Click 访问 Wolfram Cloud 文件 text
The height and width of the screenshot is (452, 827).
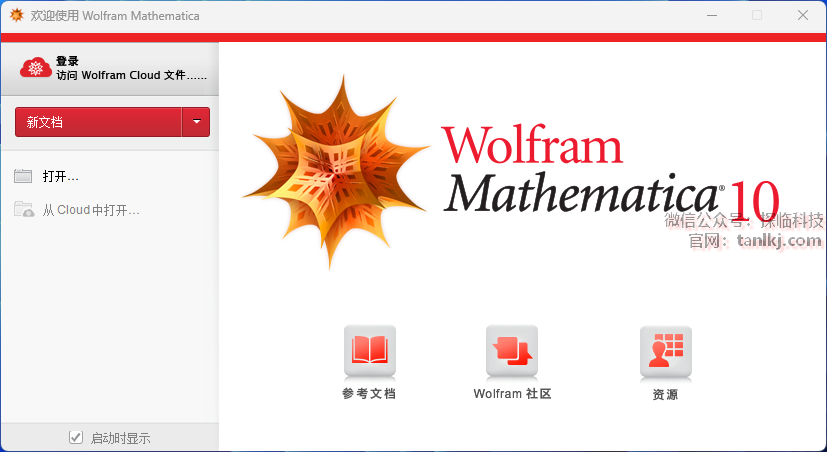131,75
